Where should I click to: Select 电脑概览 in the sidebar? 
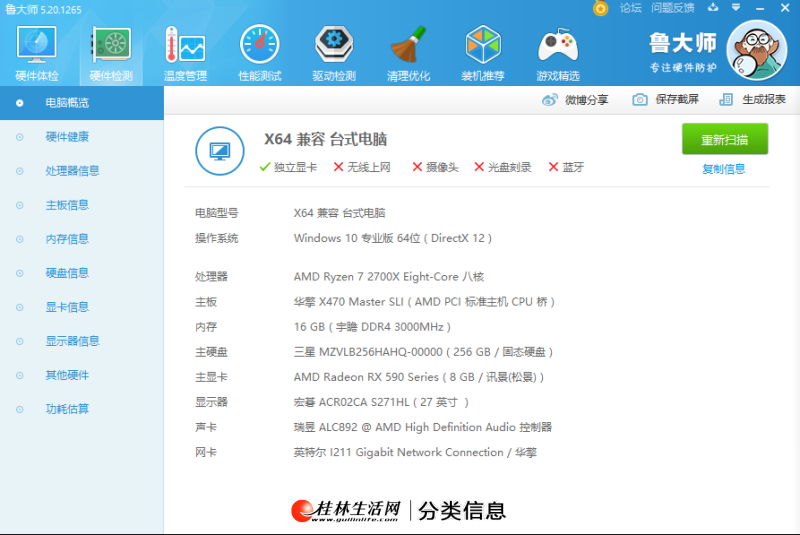click(x=82, y=103)
